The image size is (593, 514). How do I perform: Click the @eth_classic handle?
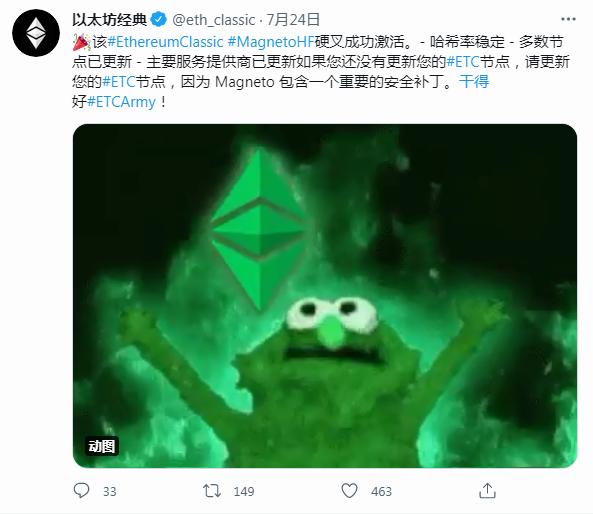click(214, 20)
